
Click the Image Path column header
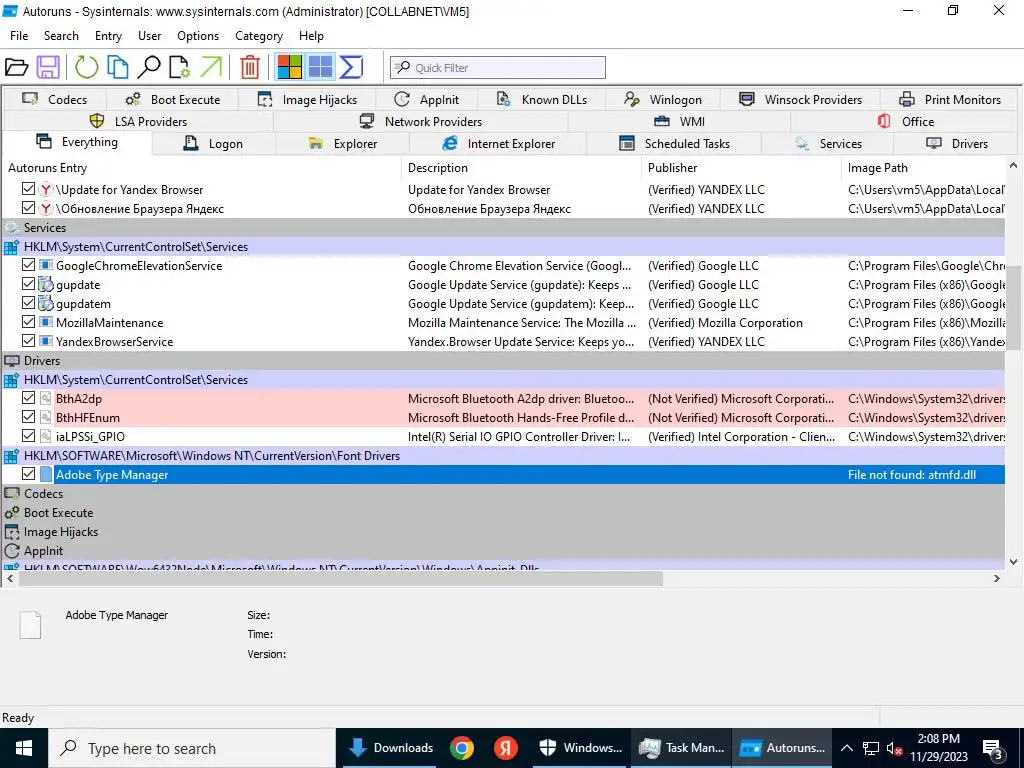click(923, 168)
